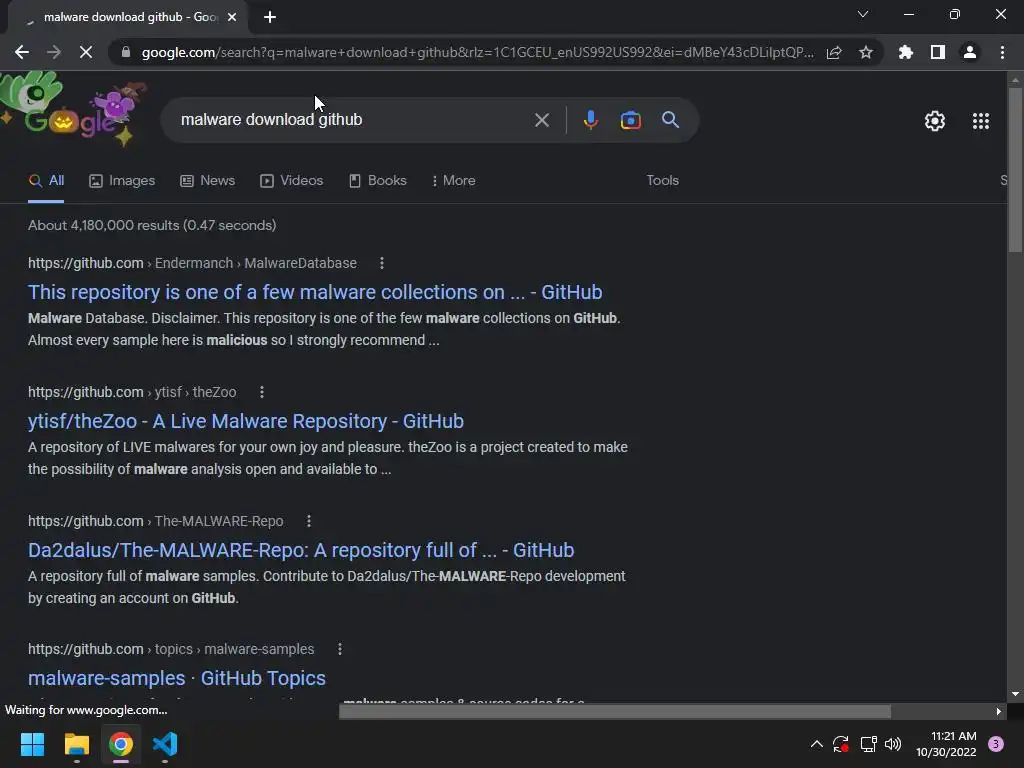
Task: Click the address bar URL
Action: (x=477, y=52)
